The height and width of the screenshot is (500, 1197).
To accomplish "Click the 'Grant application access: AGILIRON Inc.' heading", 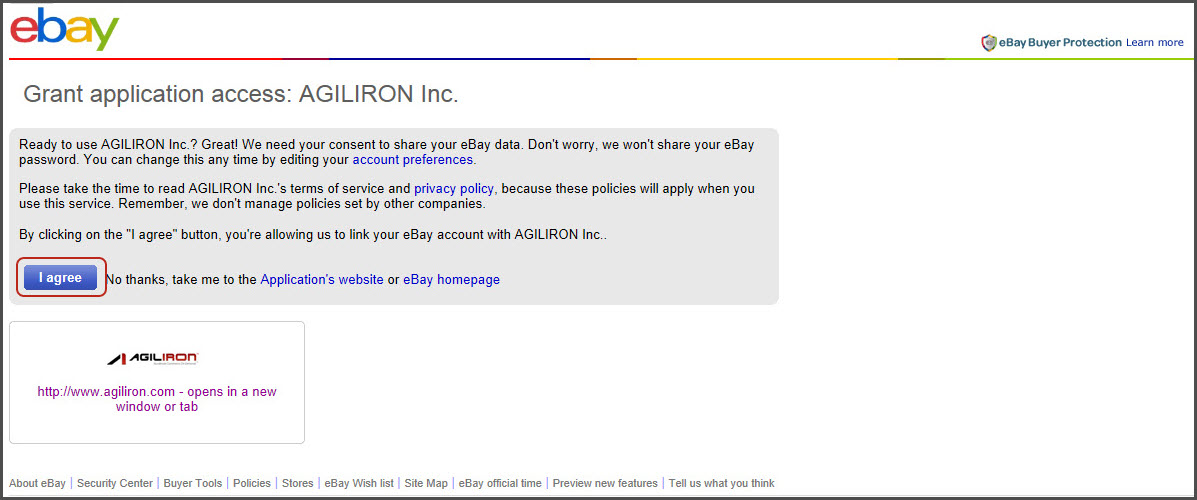I will tap(240, 94).
